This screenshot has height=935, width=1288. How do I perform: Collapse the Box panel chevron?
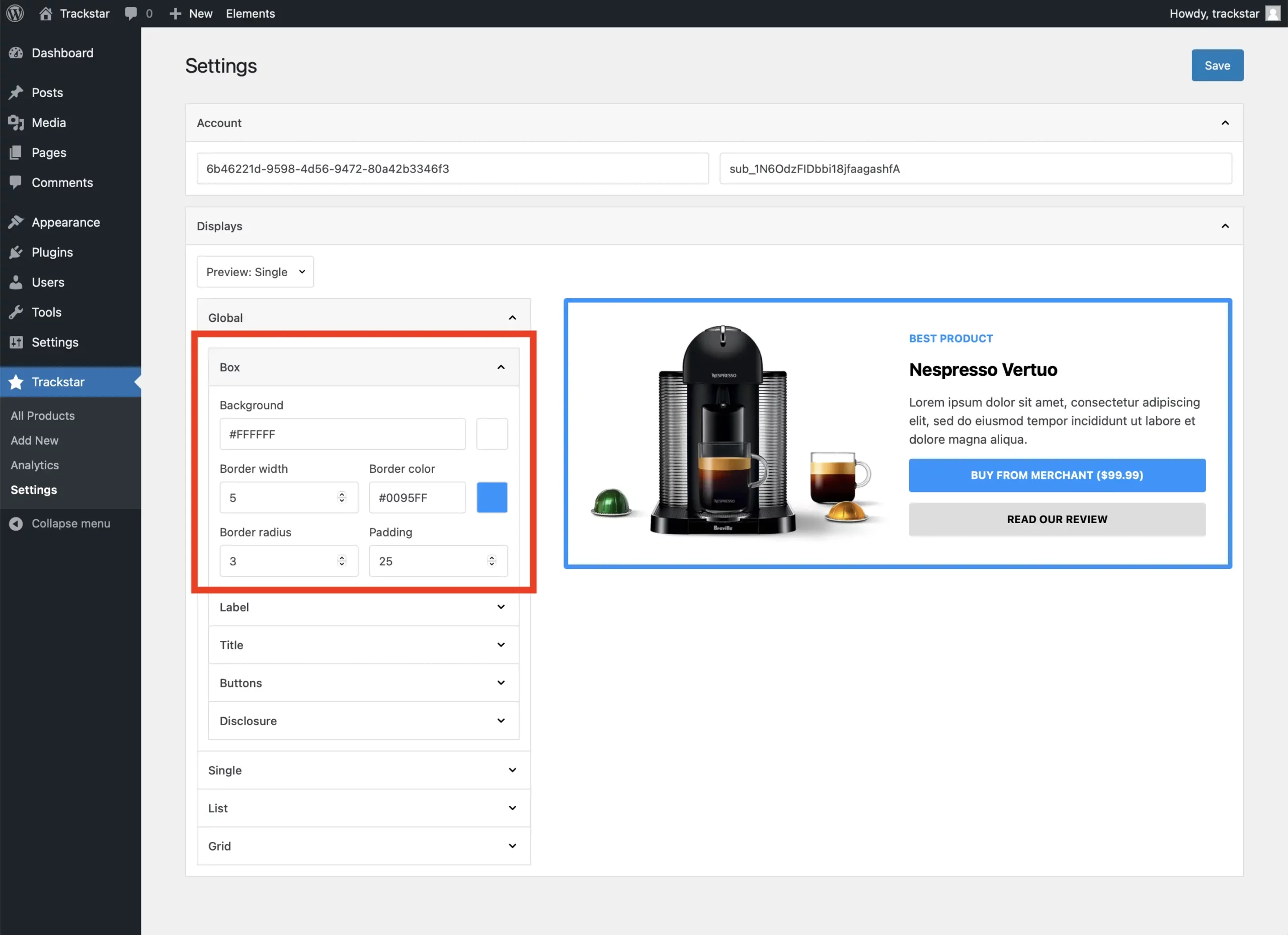pyautogui.click(x=501, y=367)
